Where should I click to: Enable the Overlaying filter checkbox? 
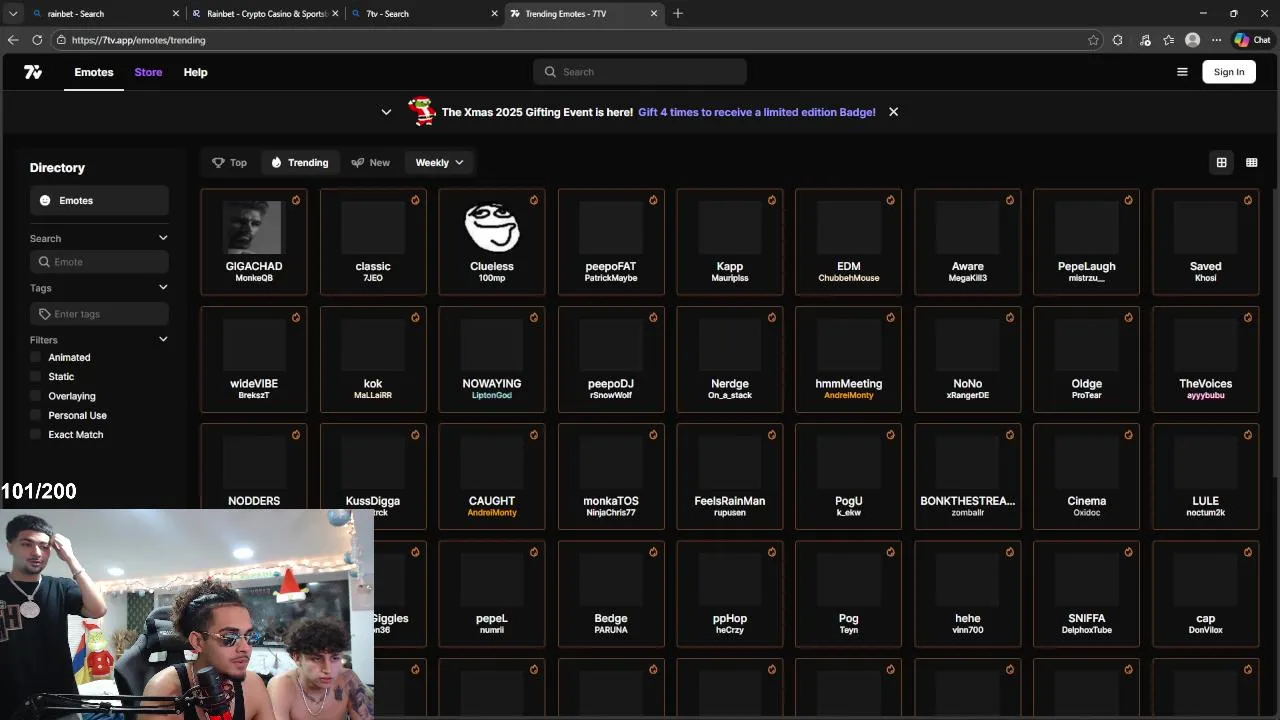tap(36, 396)
